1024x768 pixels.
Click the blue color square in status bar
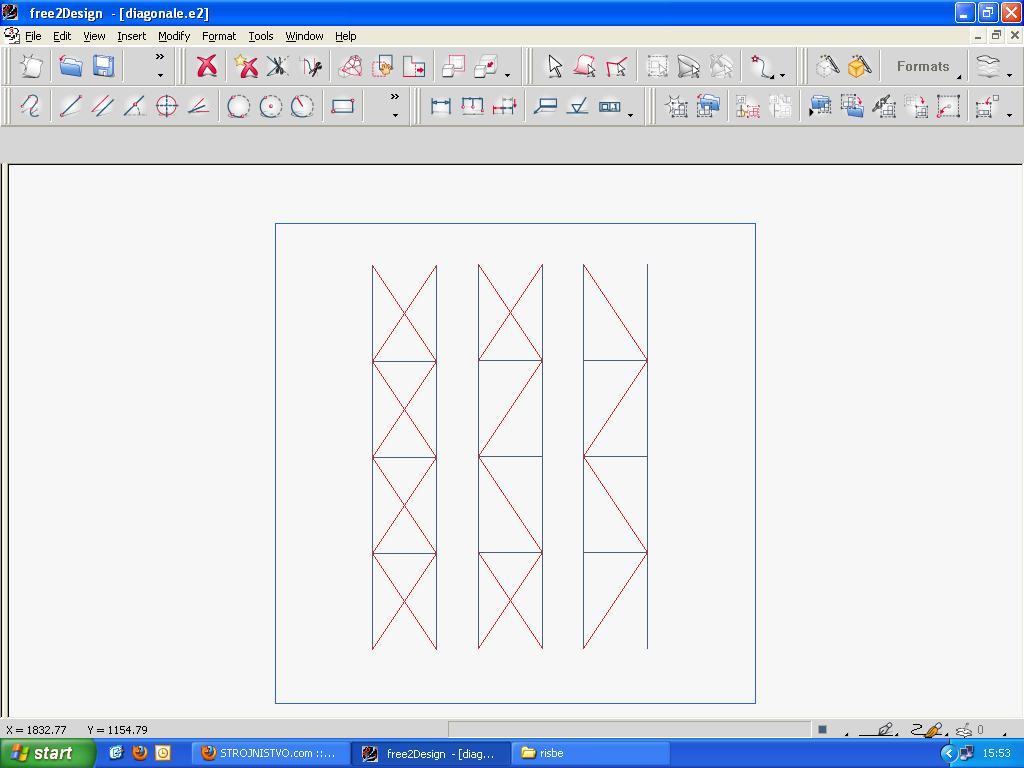(822, 729)
